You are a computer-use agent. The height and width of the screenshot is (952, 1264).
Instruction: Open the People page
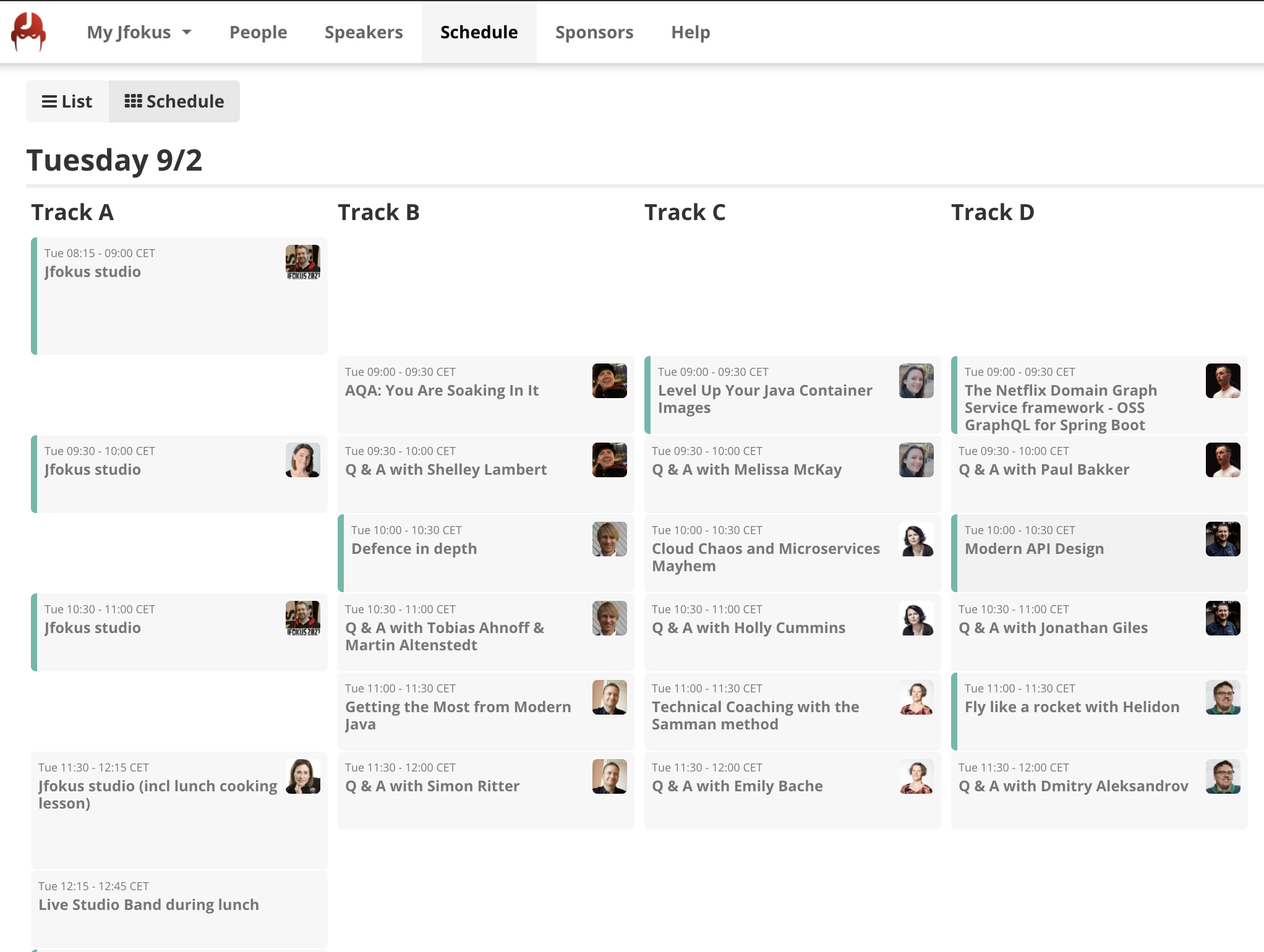[258, 32]
